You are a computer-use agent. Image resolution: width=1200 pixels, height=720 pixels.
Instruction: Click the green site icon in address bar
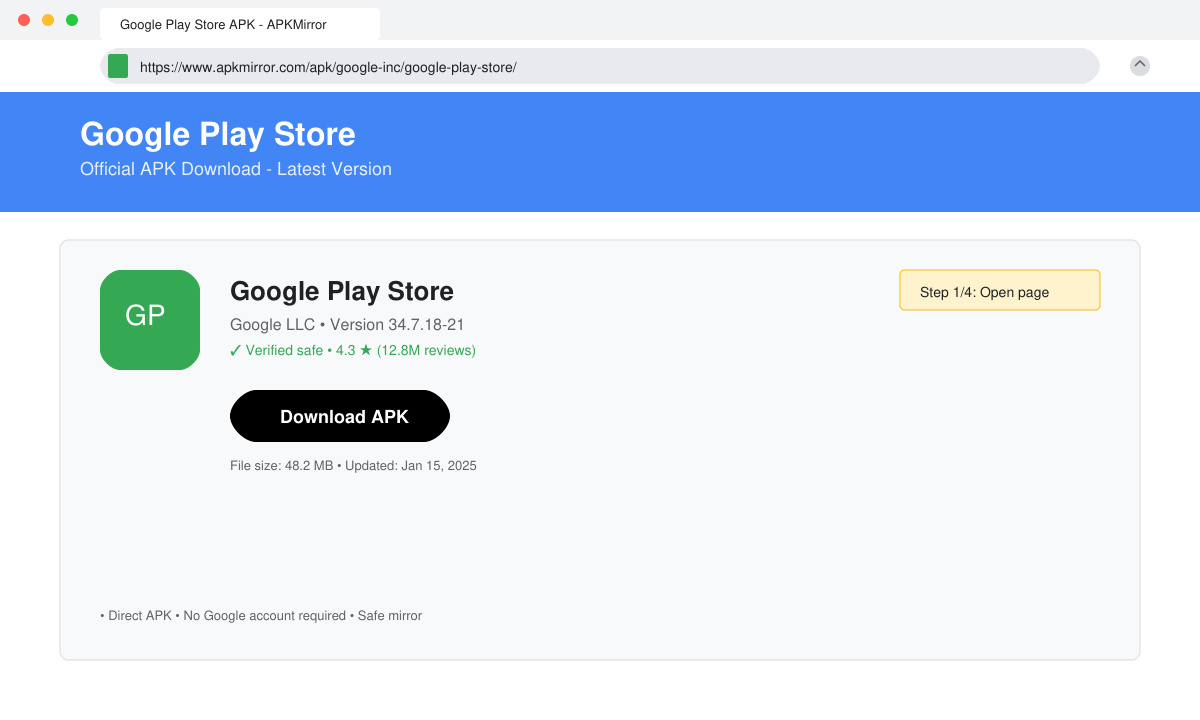point(118,66)
